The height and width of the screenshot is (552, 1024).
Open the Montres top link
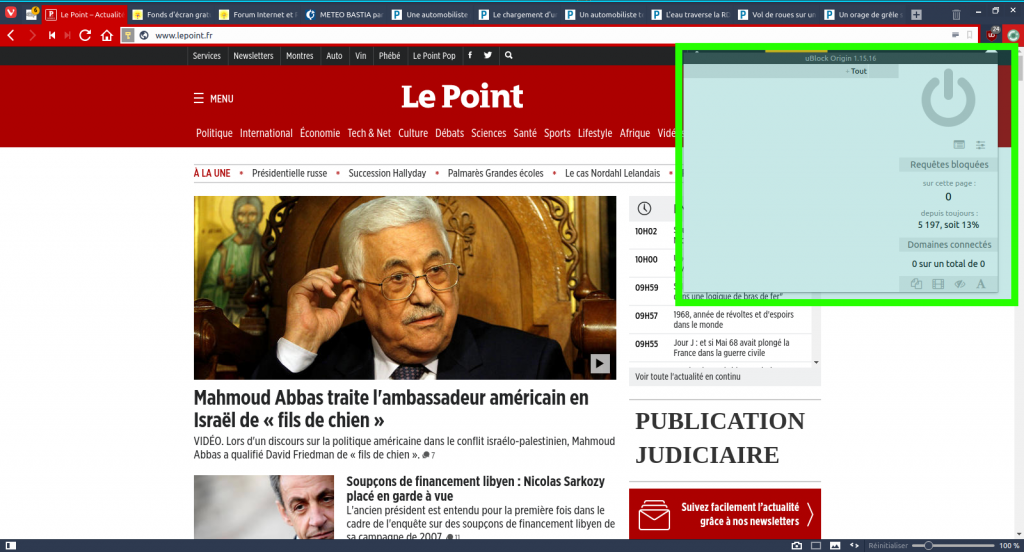tap(300, 56)
